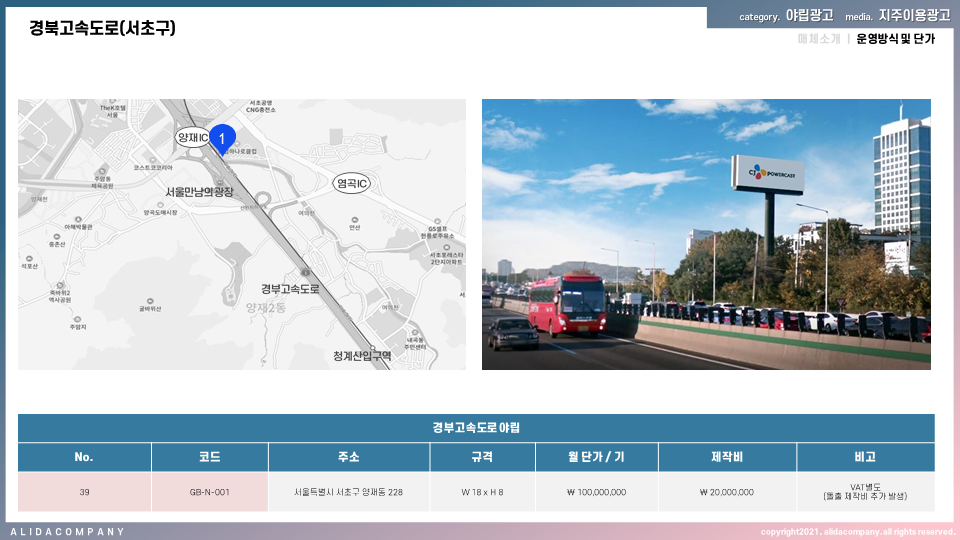Click the 염곡IC oval map label
Image resolution: width=960 pixels, height=540 pixels.
(x=352, y=184)
